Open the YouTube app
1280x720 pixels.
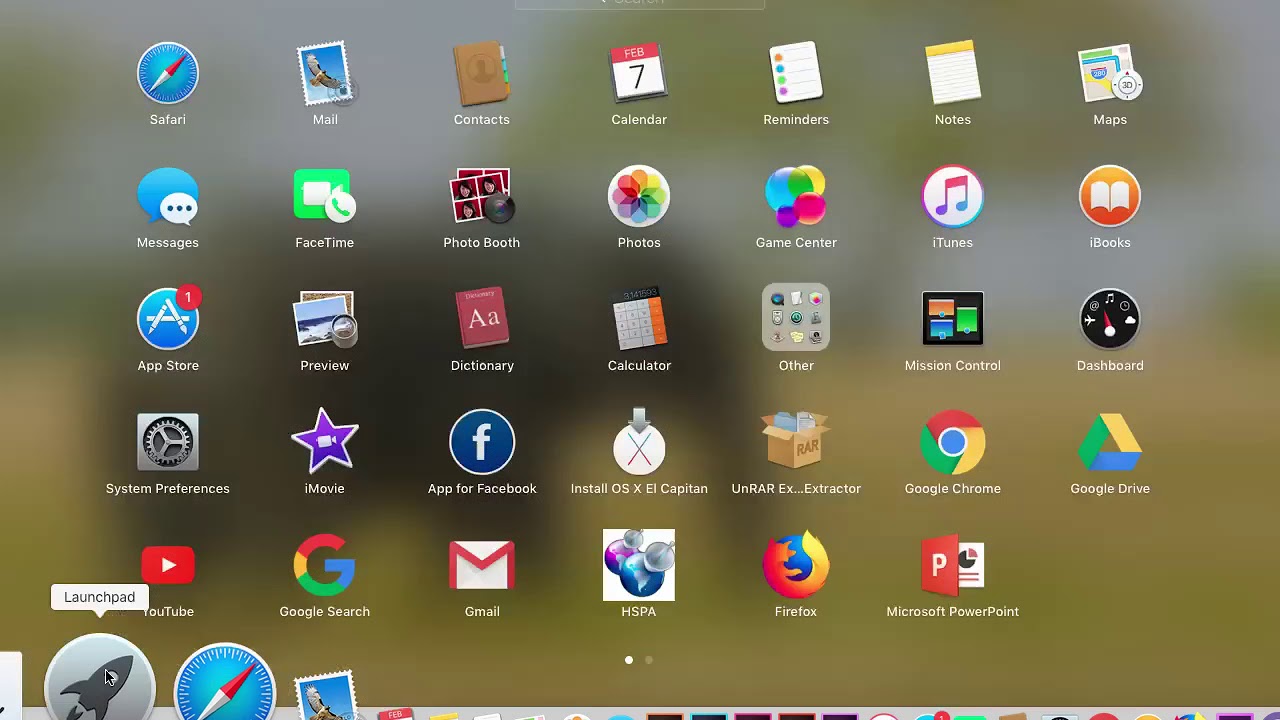pyautogui.click(x=168, y=566)
